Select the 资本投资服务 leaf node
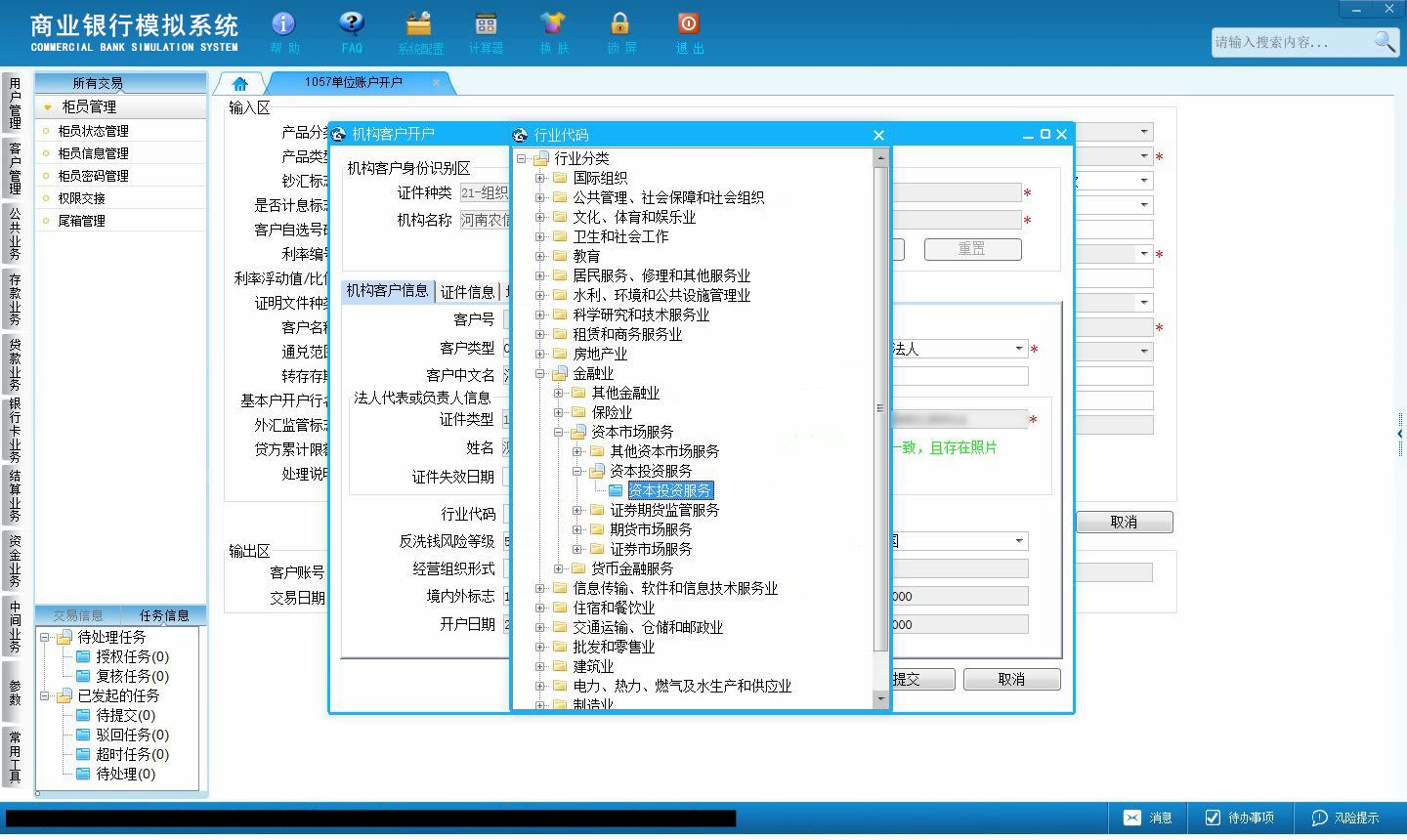 tap(670, 490)
